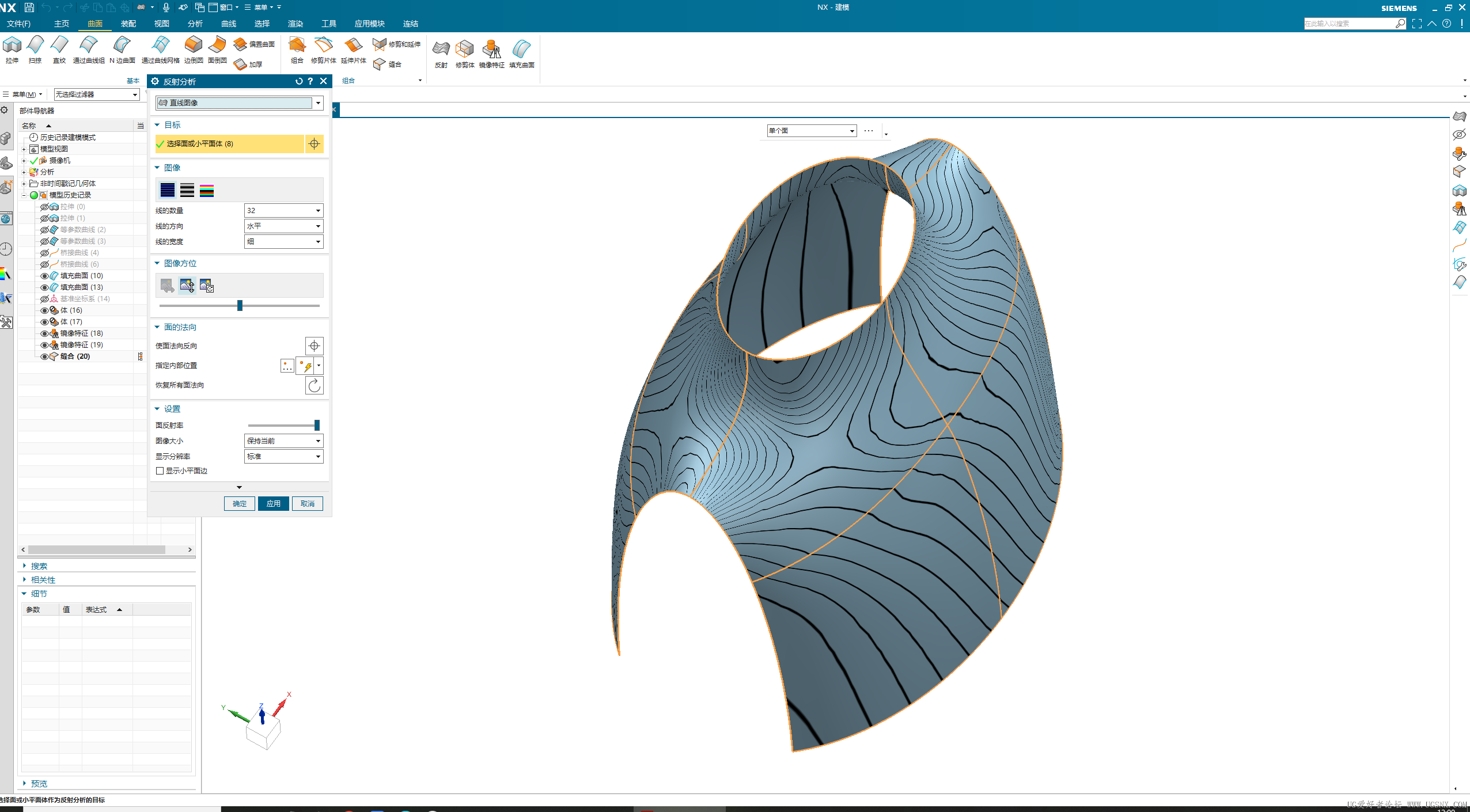Open the 填充曲面 (Fill Surface) ribbon tool
This screenshot has height=812, width=1470.
point(522,54)
